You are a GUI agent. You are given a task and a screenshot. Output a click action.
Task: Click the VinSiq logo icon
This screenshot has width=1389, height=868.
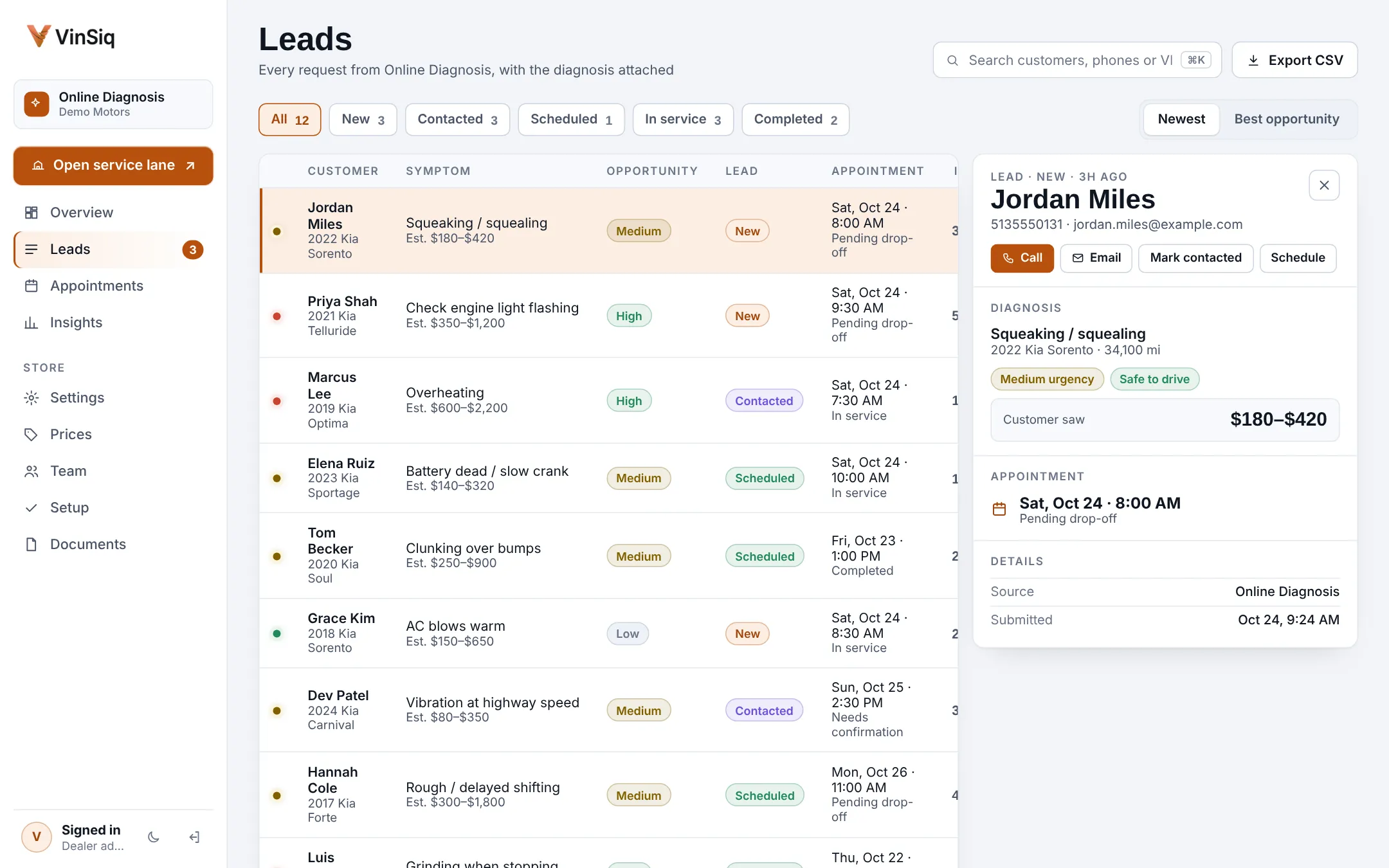tap(39, 36)
